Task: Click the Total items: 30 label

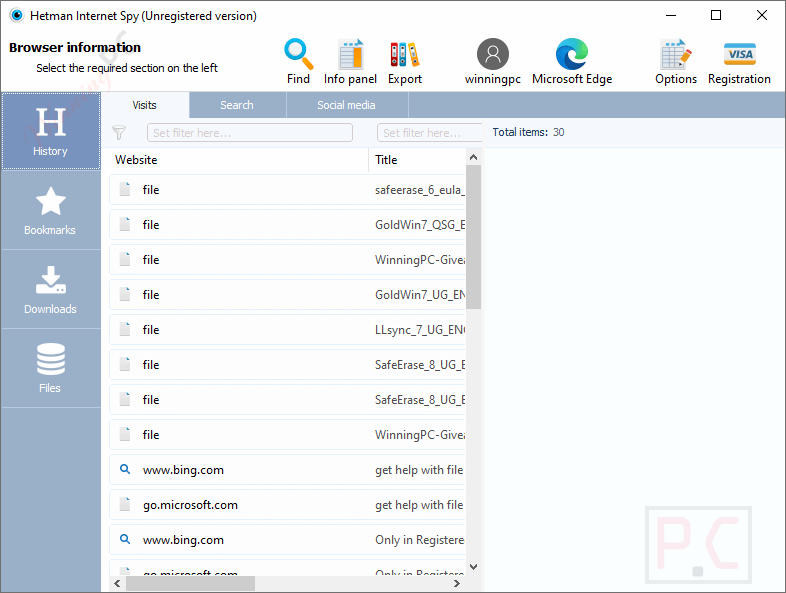Action: 528,132
